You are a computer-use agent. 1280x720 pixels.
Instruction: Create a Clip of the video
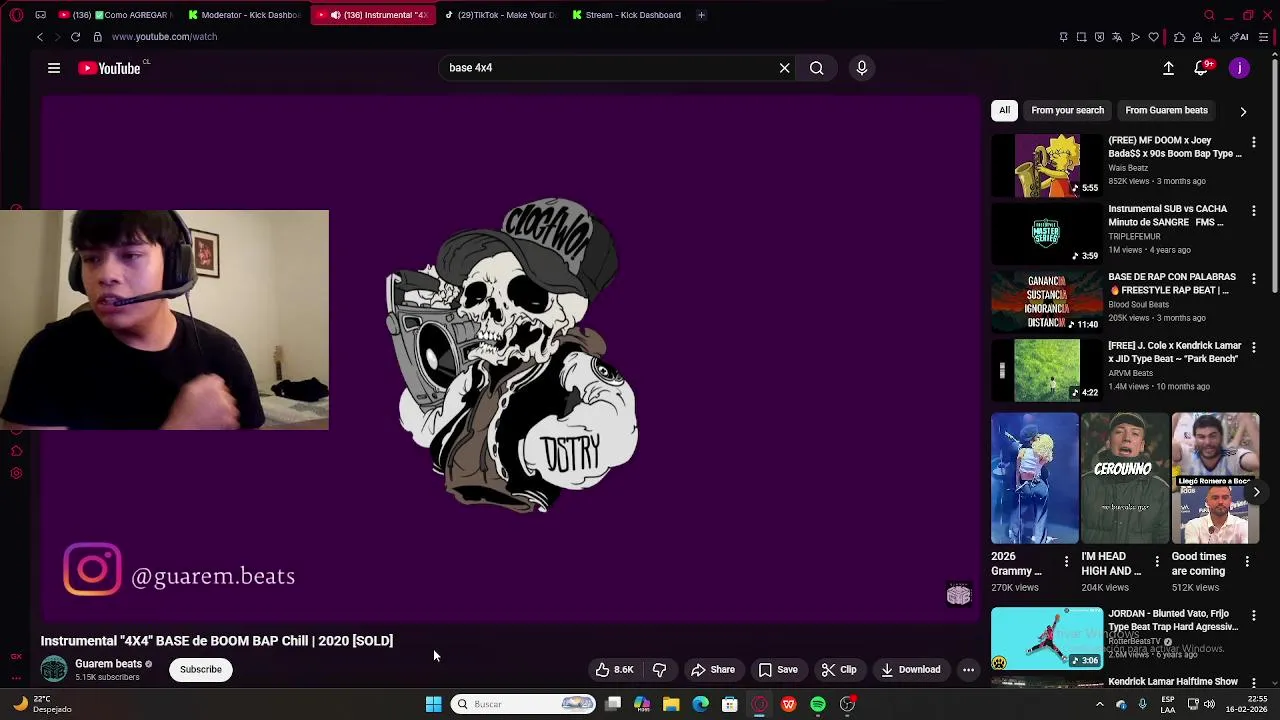pos(839,670)
